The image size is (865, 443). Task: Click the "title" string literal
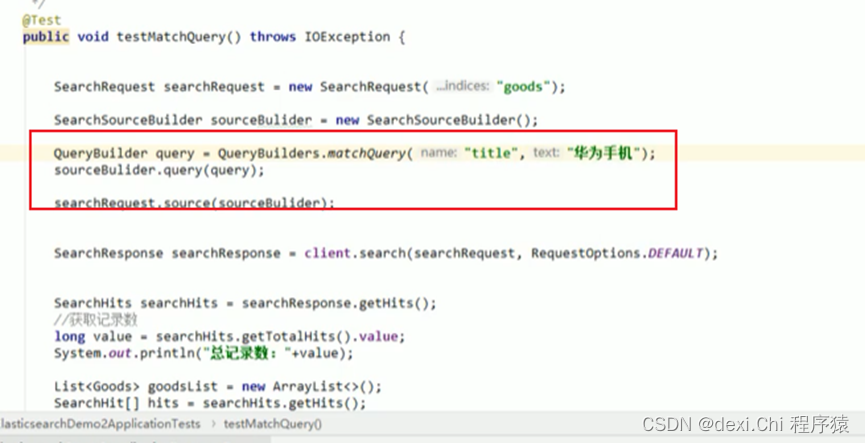[x=492, y=153]
